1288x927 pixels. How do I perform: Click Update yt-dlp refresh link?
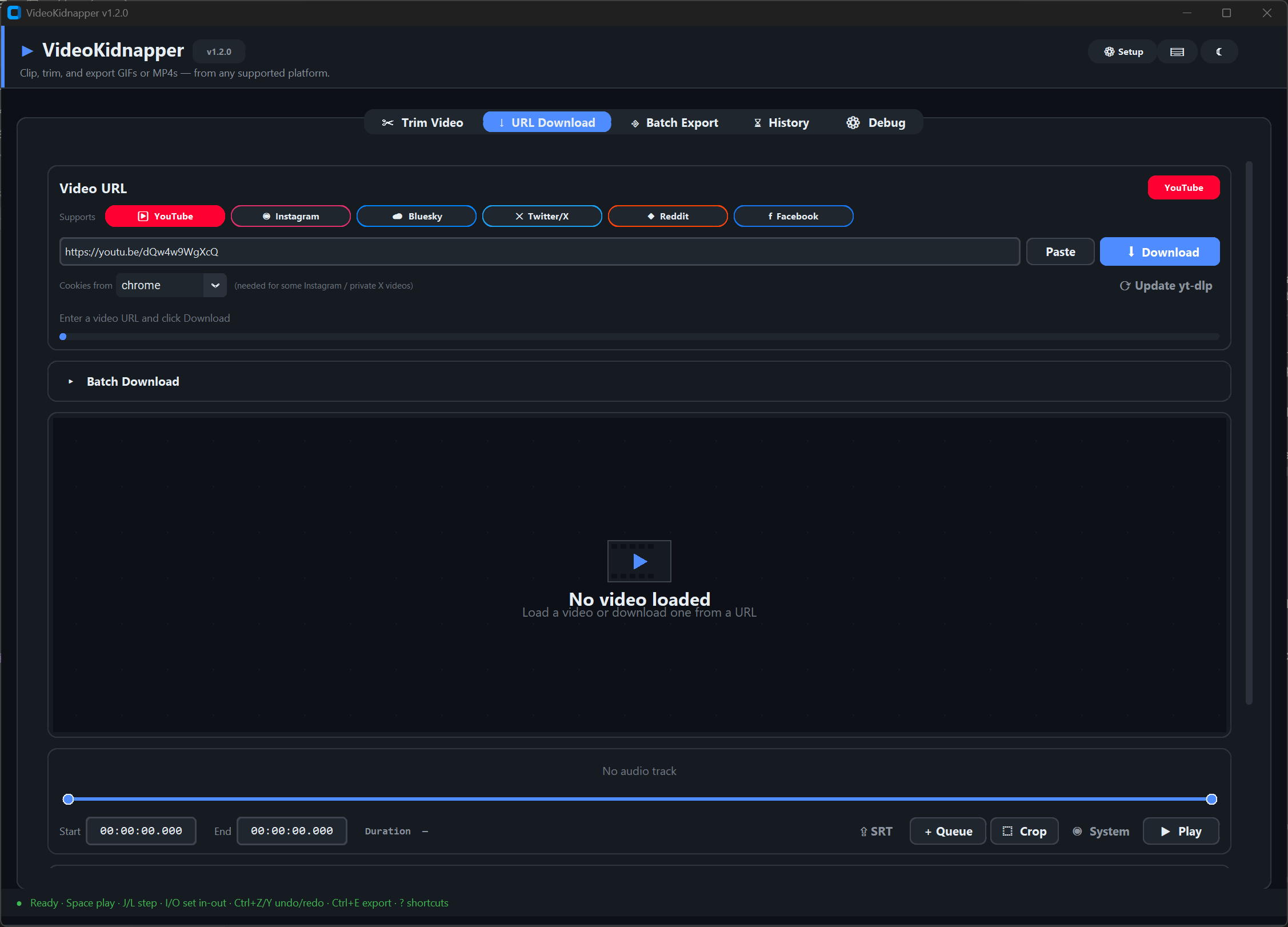pyautogui.click(x=1166, y=285)
